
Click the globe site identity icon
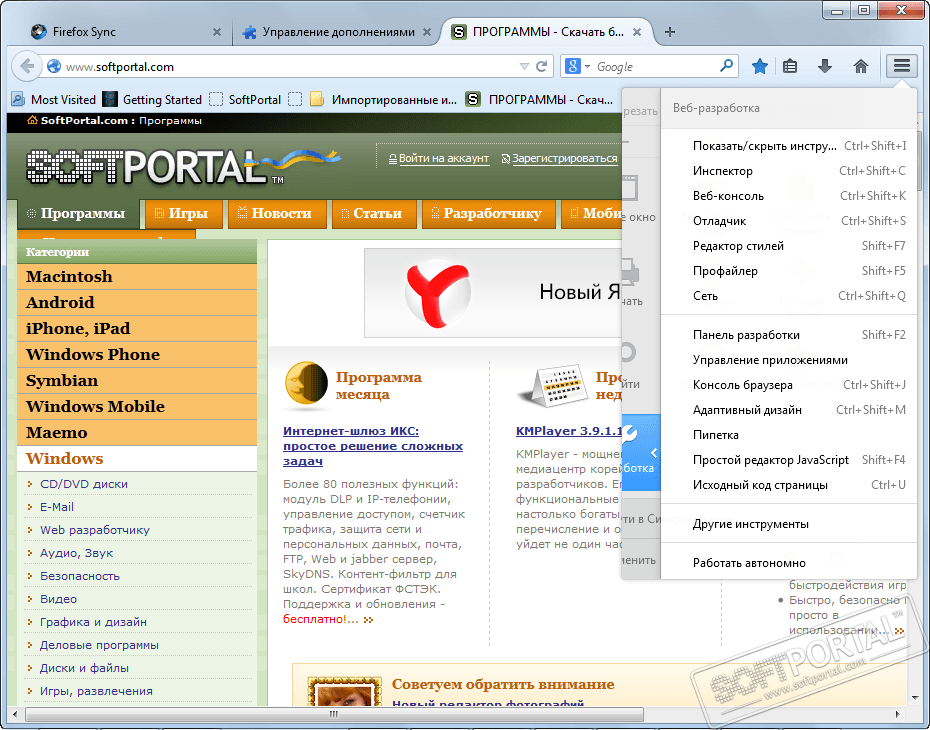tap(54, 66)
